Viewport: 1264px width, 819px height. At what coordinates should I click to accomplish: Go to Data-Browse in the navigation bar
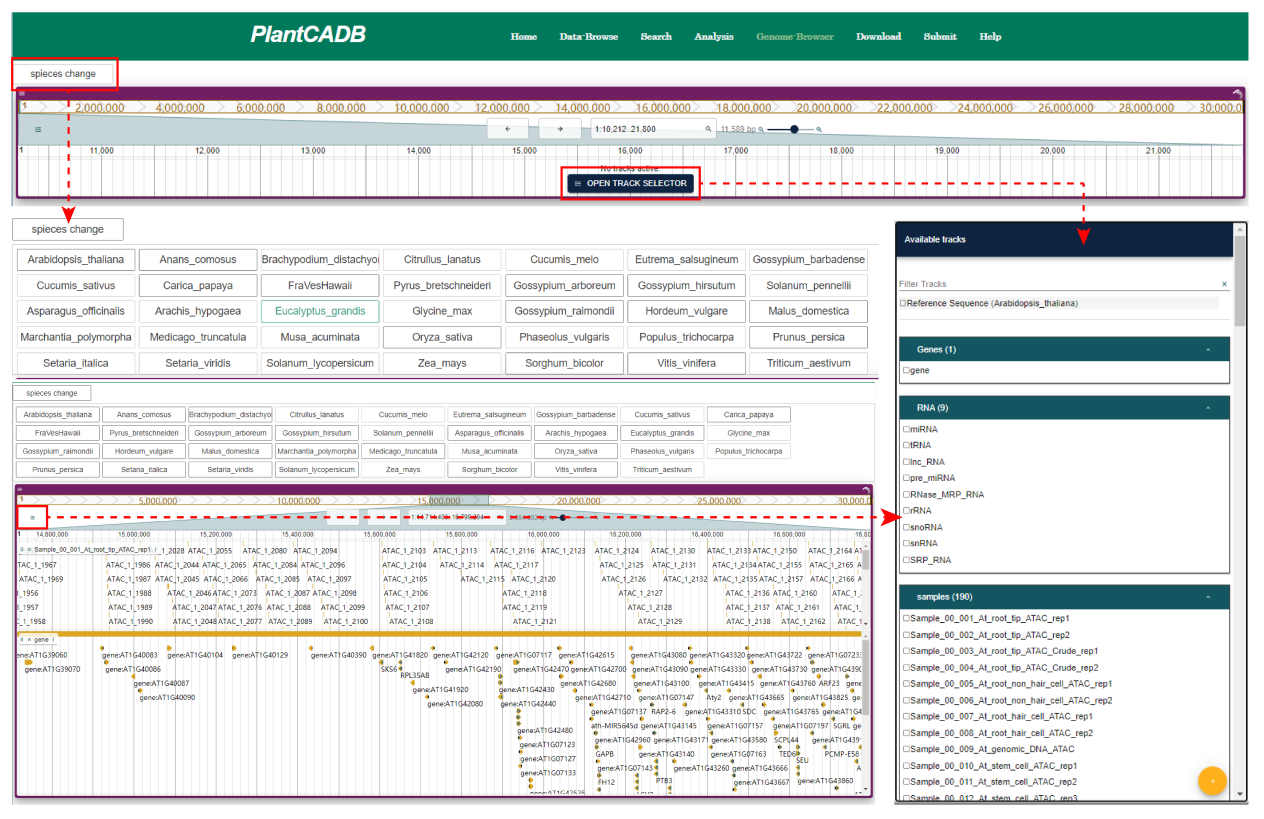589,37
